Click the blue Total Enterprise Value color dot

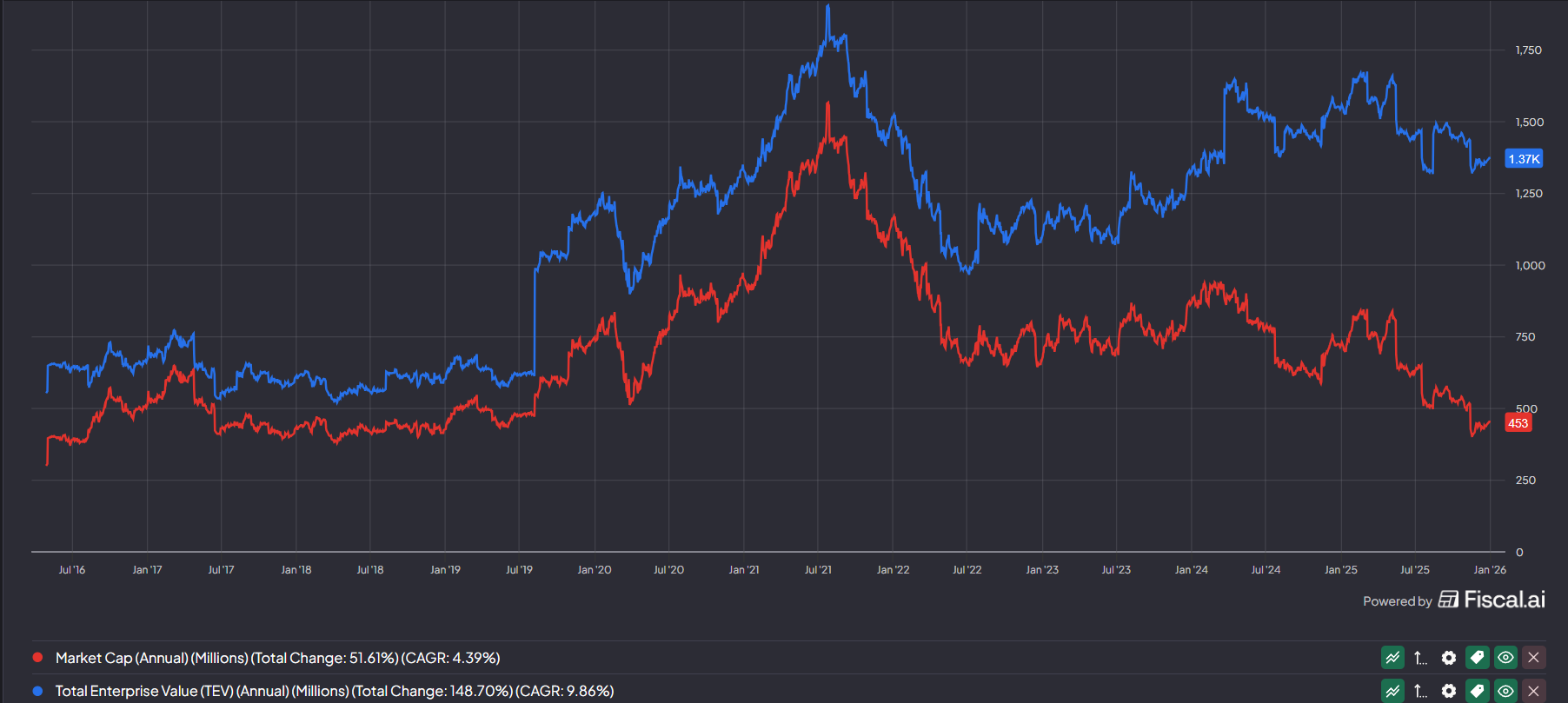37,691
